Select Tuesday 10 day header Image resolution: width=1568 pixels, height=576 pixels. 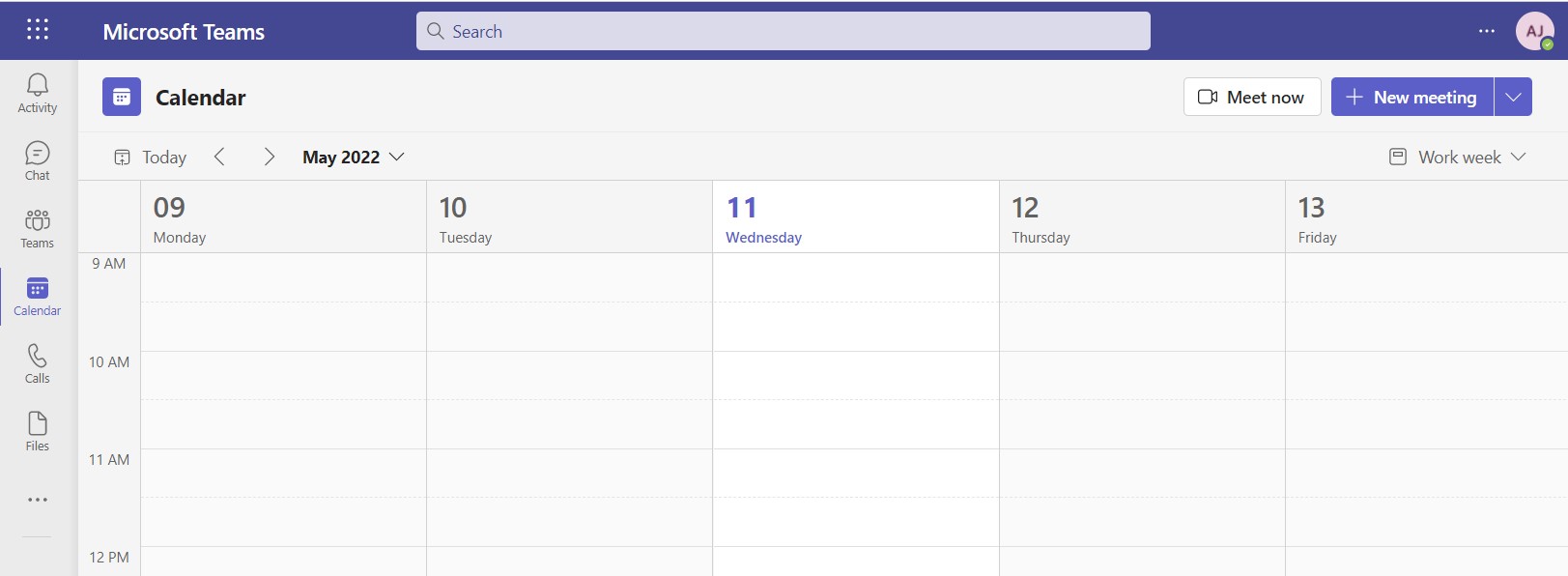click(x=569, y=217)
